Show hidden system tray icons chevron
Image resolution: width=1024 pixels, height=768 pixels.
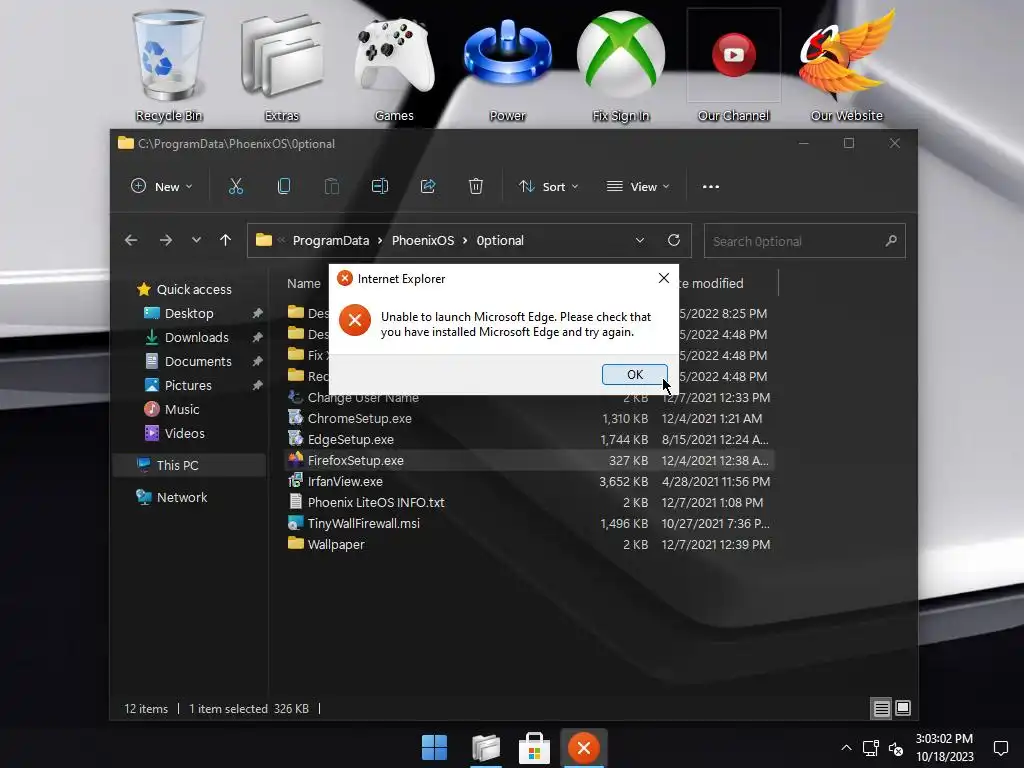[846, 748]
